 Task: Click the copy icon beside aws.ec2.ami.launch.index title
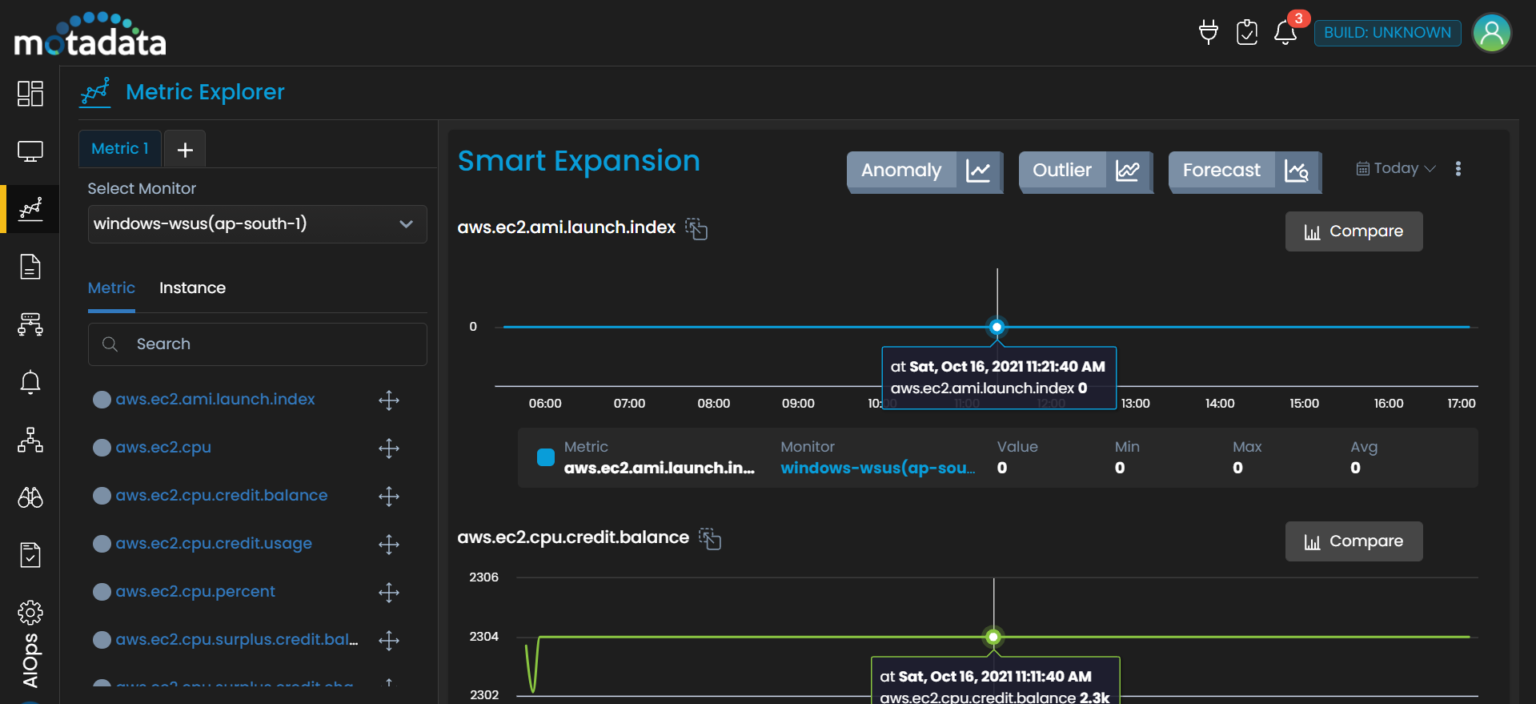pos(696,229)
